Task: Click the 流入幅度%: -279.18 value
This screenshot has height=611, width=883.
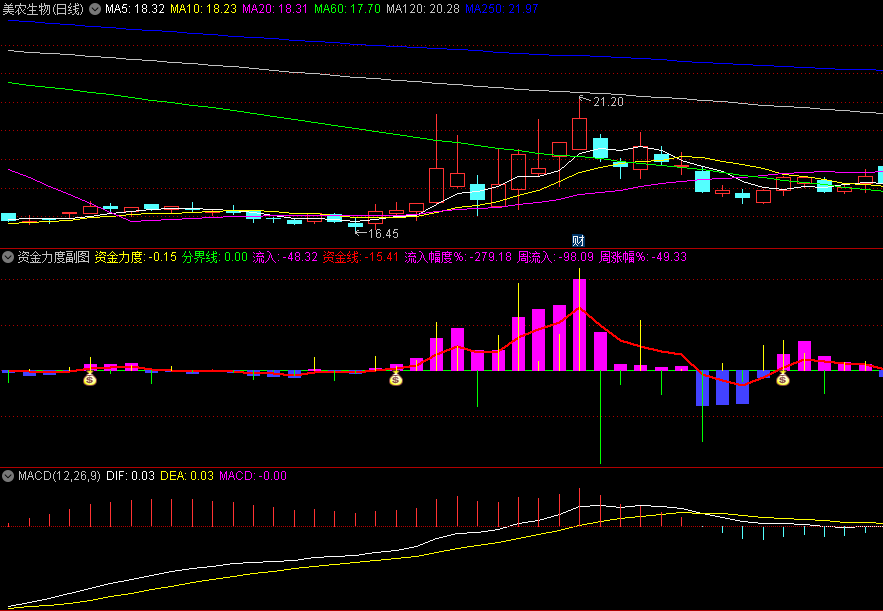Action: (x=458, y=258)
